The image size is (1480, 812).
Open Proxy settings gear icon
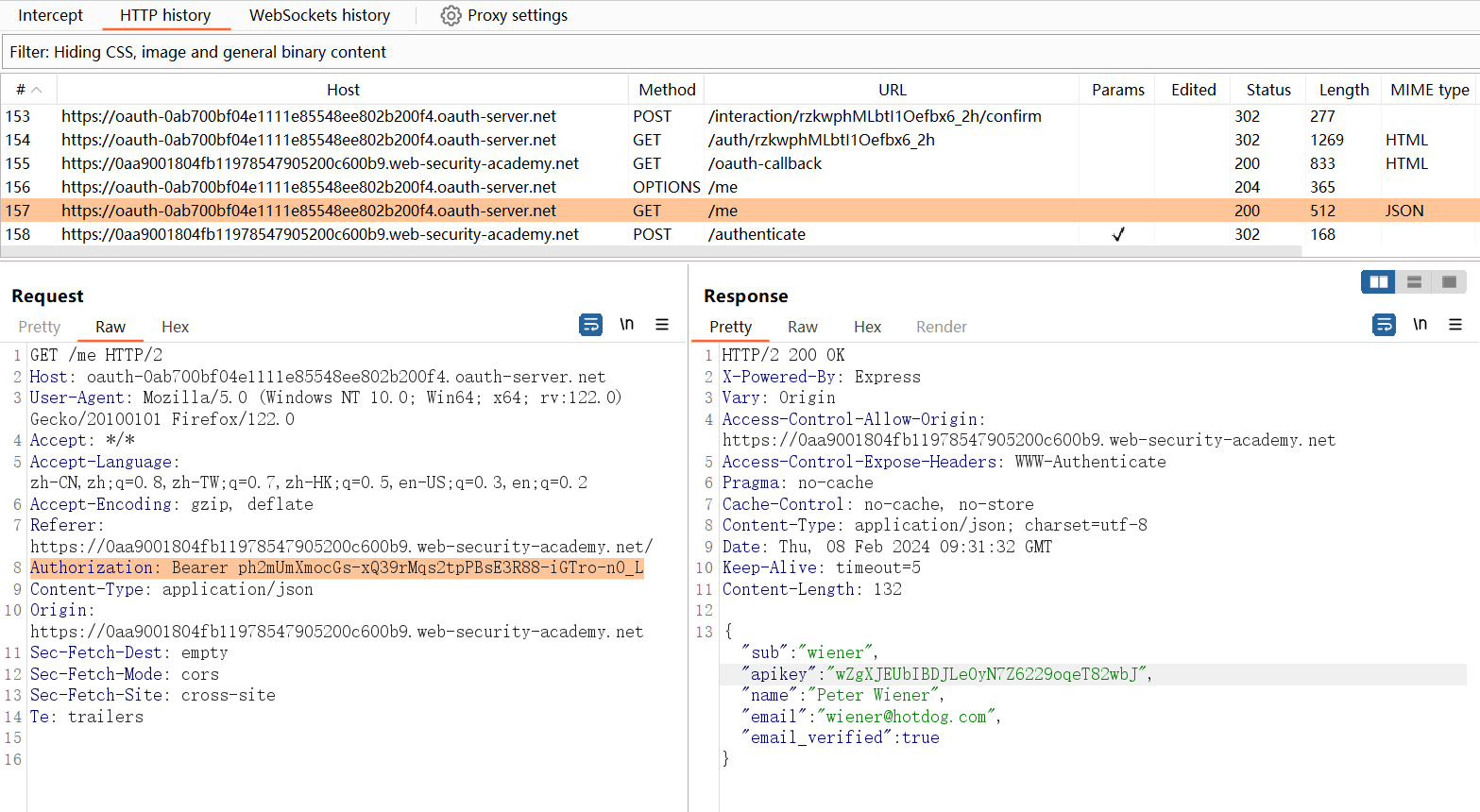click(451, 16)
